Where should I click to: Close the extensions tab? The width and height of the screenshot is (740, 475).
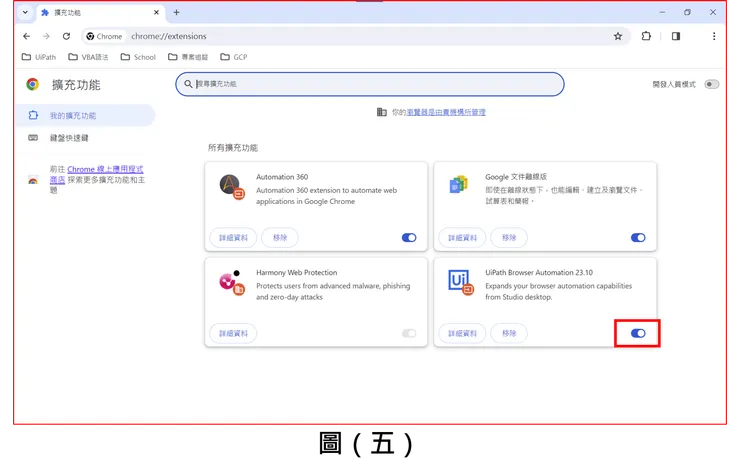(x=156, y=12)
